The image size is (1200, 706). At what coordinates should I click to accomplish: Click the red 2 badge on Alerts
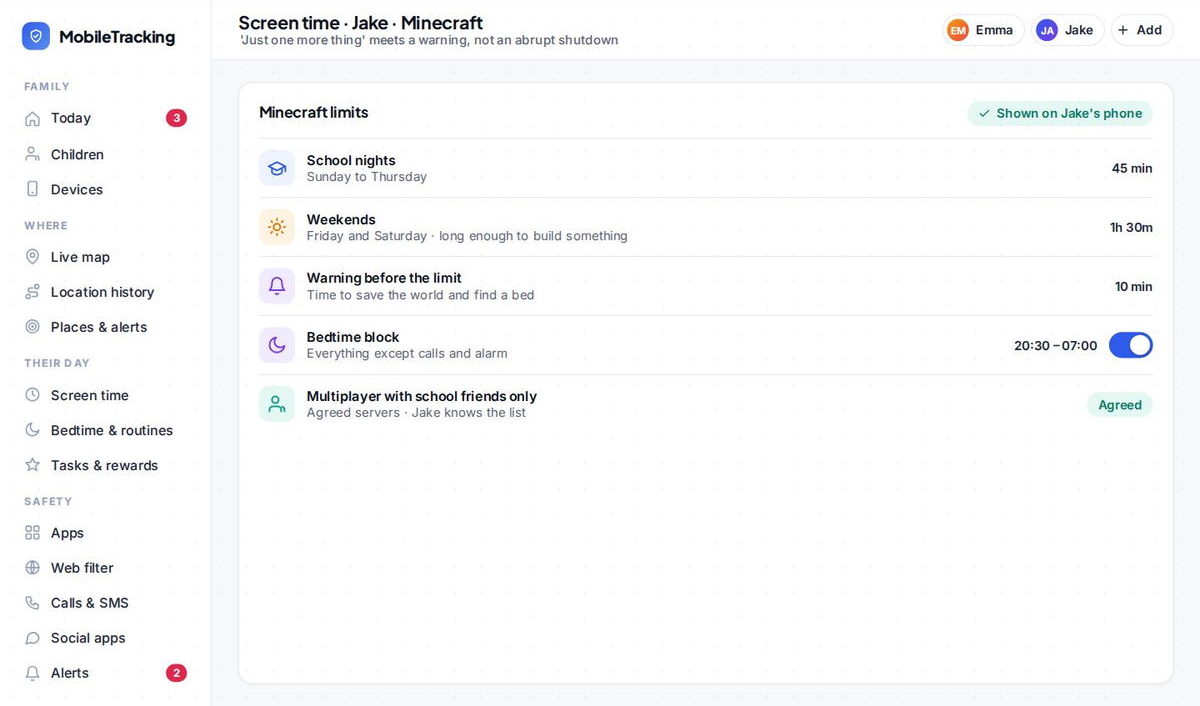pyautogui.click(x=176, y=673)
